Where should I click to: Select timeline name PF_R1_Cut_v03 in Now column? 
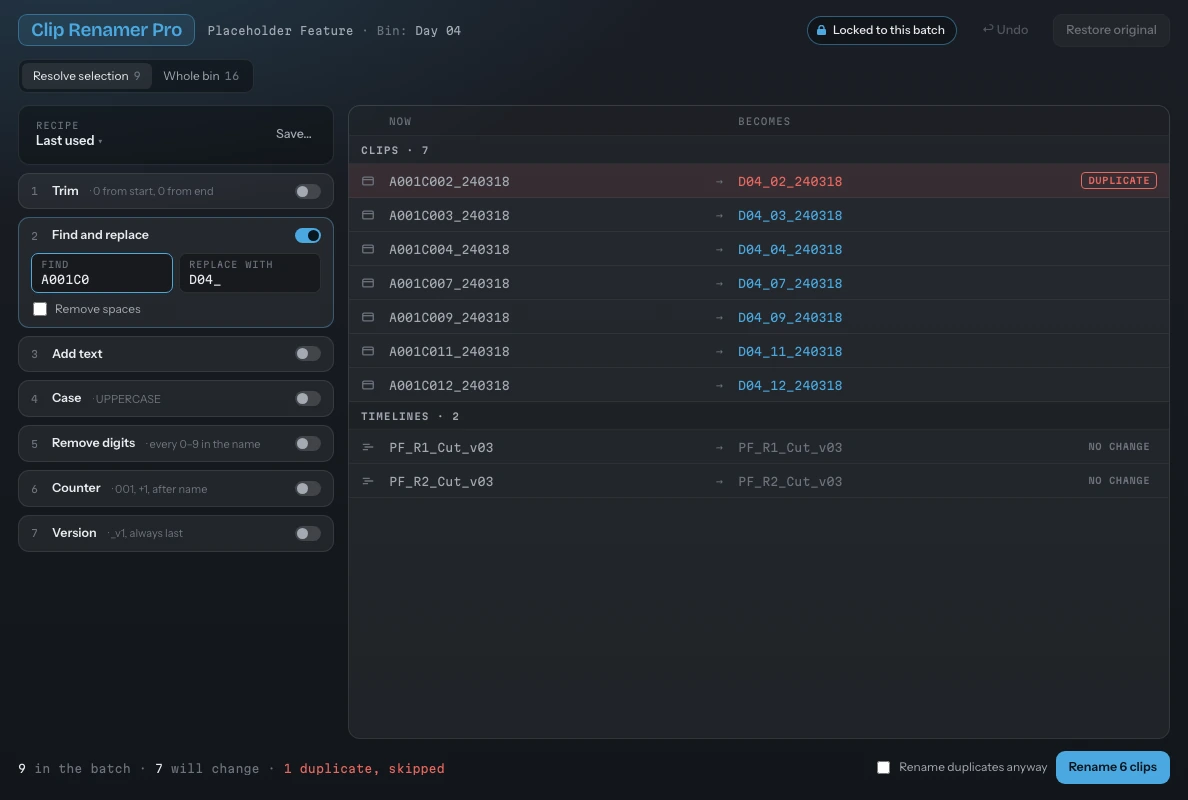click(x=441, y=447)
